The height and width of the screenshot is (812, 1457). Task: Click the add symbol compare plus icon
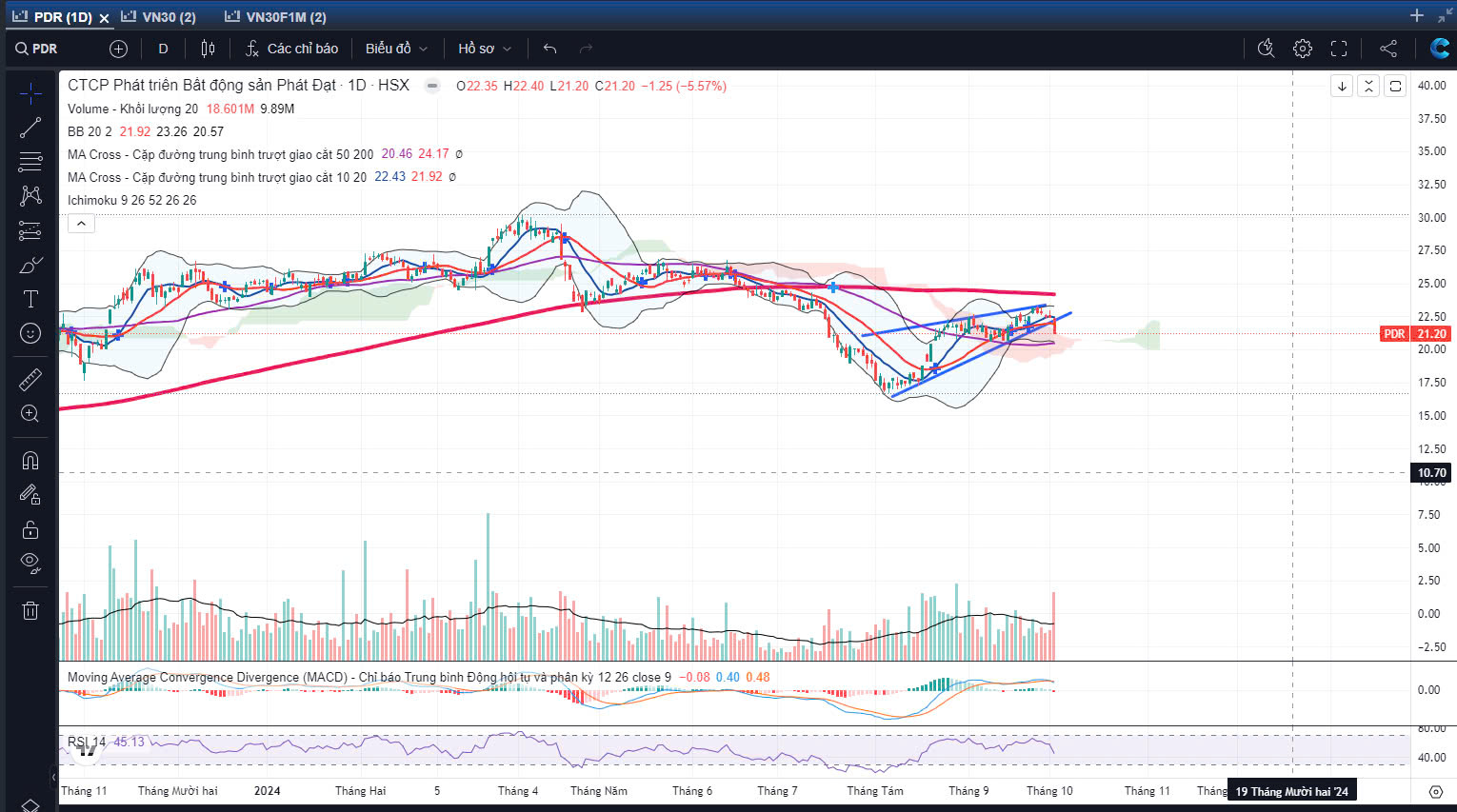[x=118, y=49]
